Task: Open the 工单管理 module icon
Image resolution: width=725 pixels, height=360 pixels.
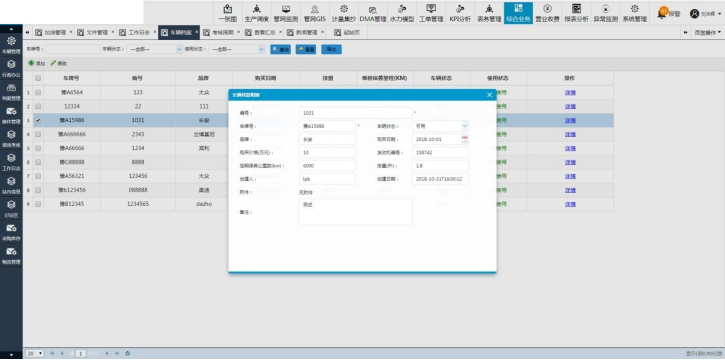Action: (x=431, y=13)
